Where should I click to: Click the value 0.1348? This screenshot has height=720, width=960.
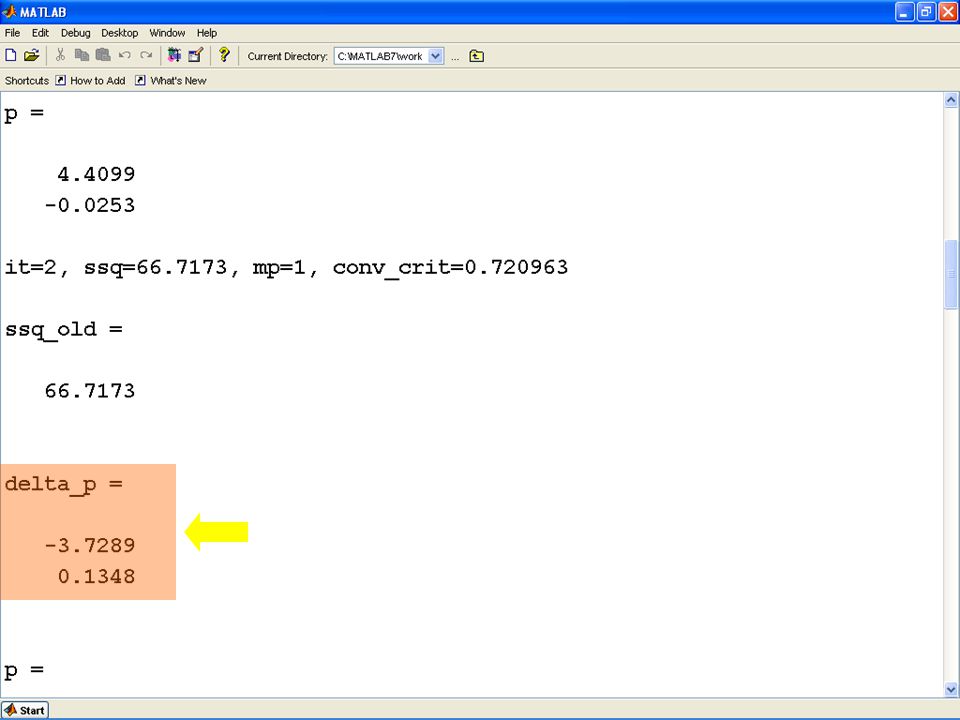click(x=96, y=576)
